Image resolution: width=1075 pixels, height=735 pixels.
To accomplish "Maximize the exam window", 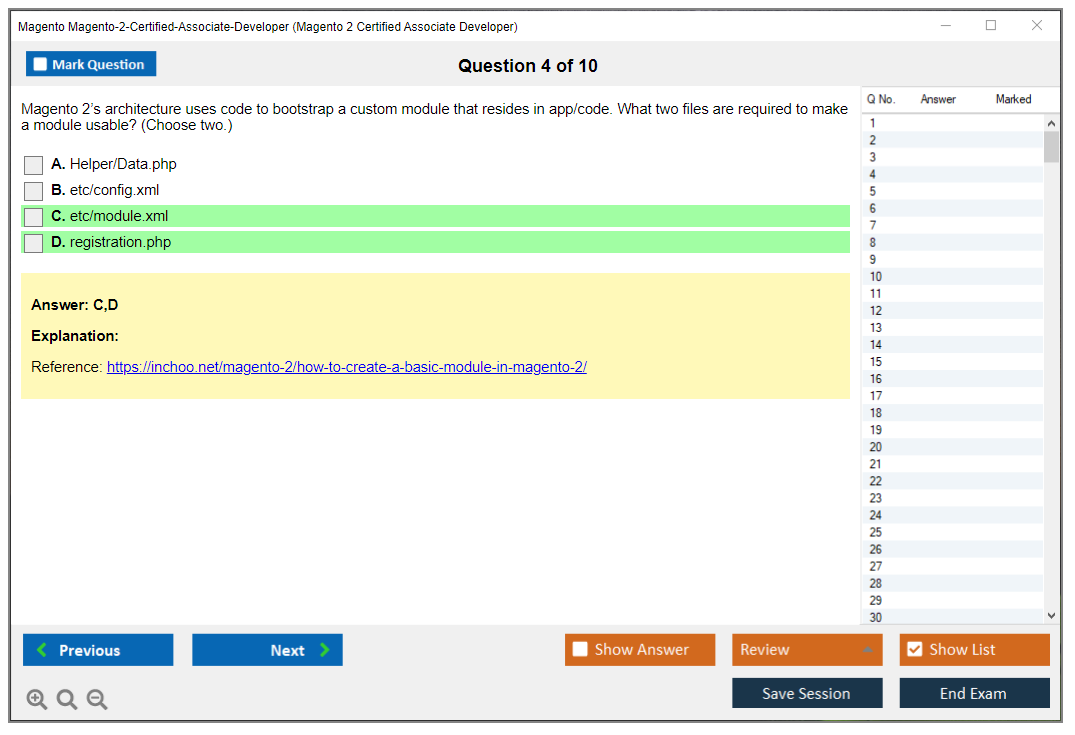I will tap(991, 26).
